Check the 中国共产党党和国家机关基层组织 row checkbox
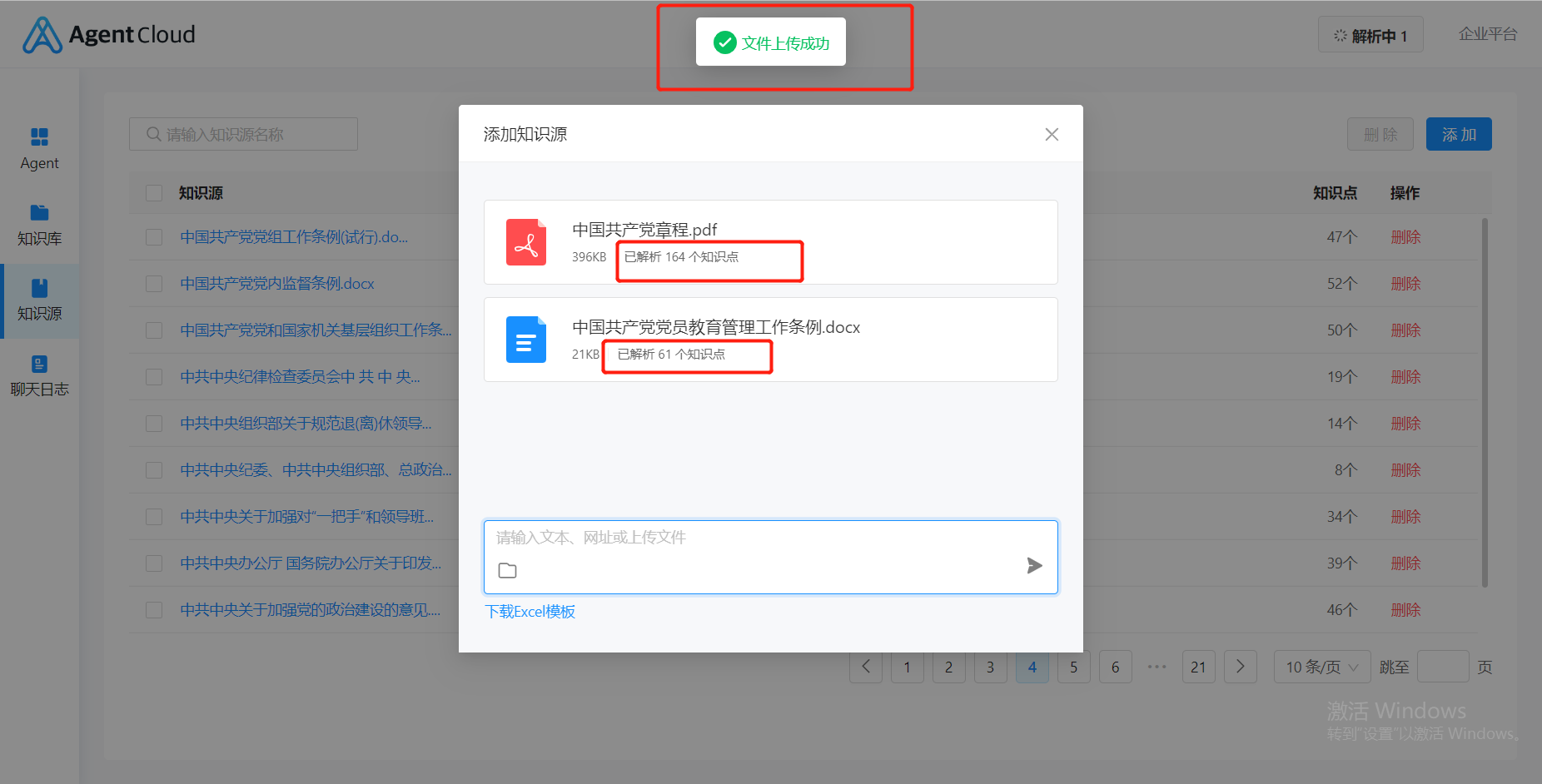This screenshot has width=1542, height=784. click(x=154, y=330)
